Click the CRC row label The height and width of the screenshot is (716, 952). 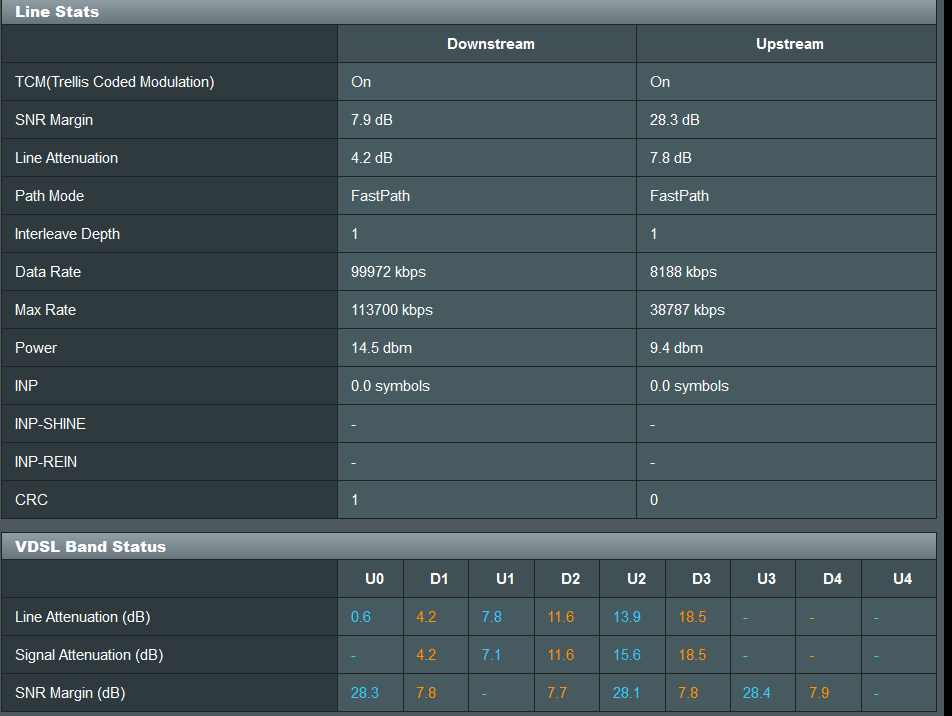coord(31,500)
